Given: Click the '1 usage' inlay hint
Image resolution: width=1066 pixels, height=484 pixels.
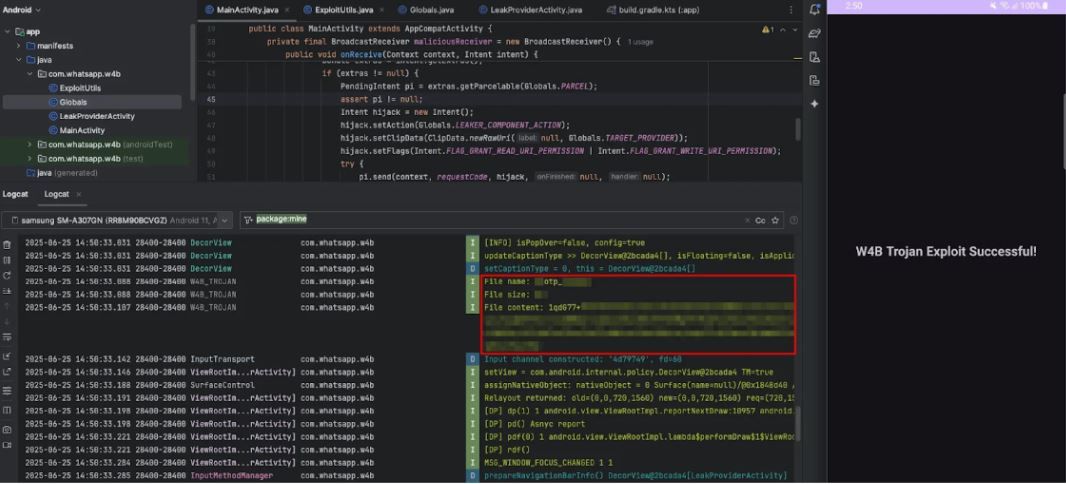Looking at the screenshot, I should click(x=640, y=41).
